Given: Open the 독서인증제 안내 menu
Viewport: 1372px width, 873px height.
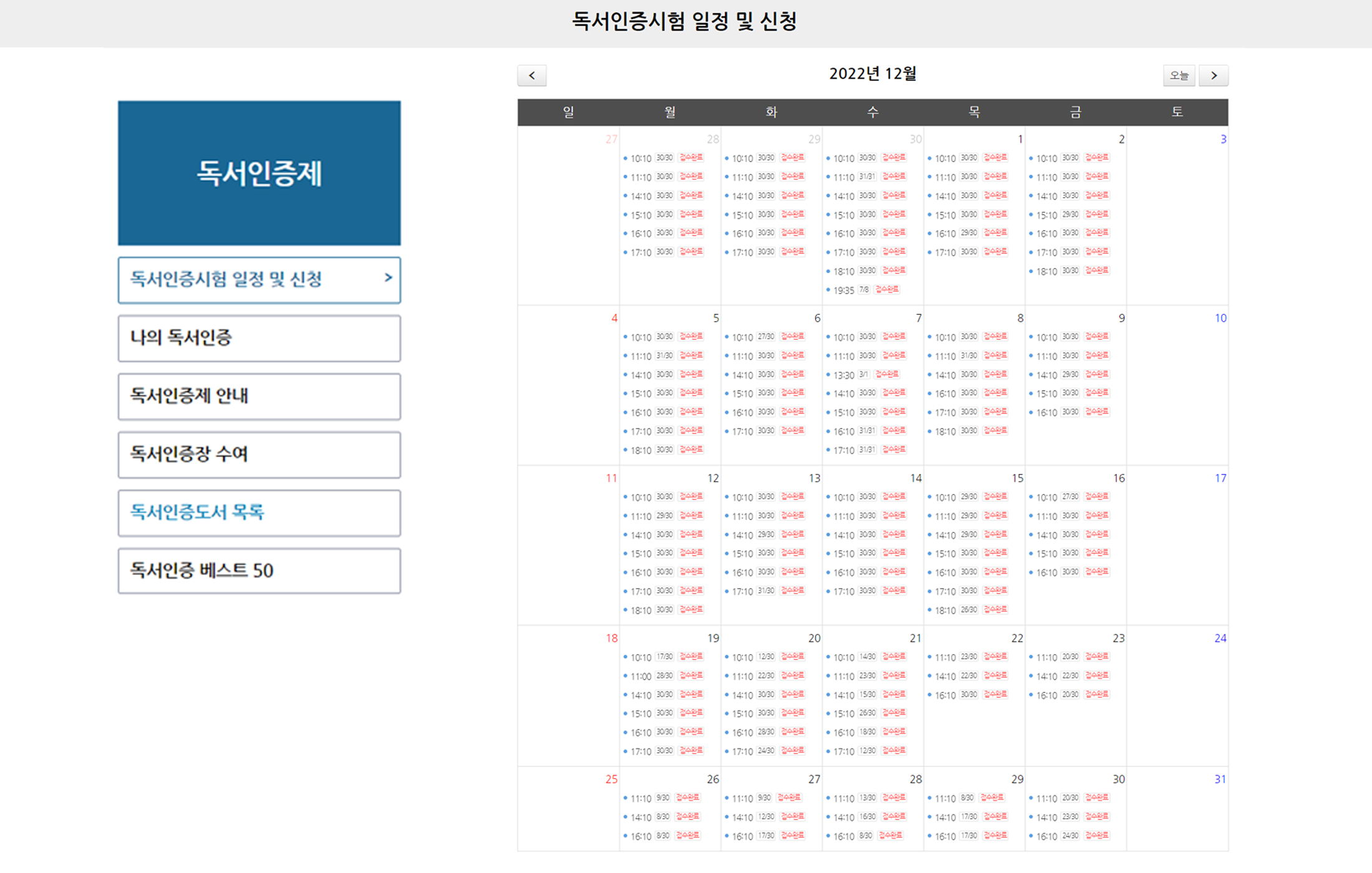Looking at the screenshot, I should pyautogui.click(x=259, y=396).
